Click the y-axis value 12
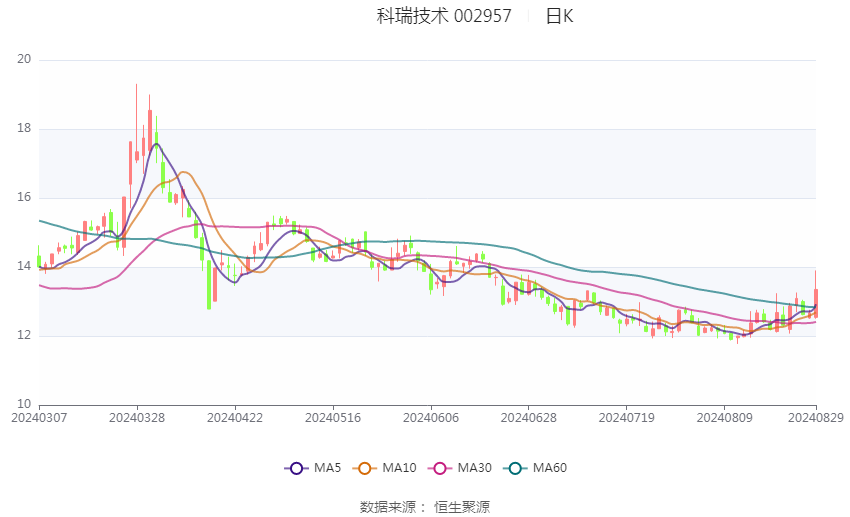850x517 pixels. pos(24,335)
